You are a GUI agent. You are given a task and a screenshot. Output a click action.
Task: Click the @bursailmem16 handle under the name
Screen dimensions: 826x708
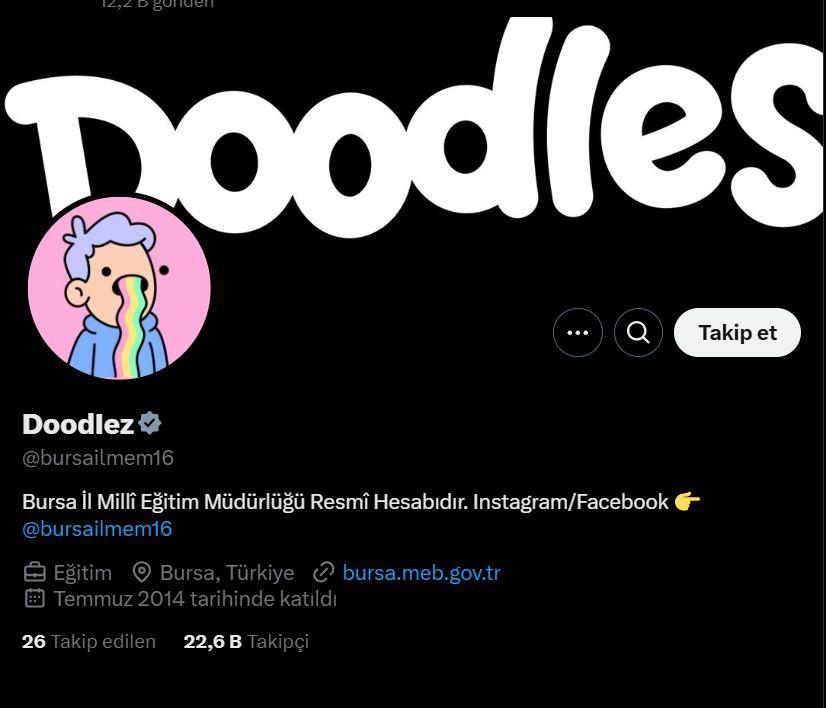click(98, 458)
